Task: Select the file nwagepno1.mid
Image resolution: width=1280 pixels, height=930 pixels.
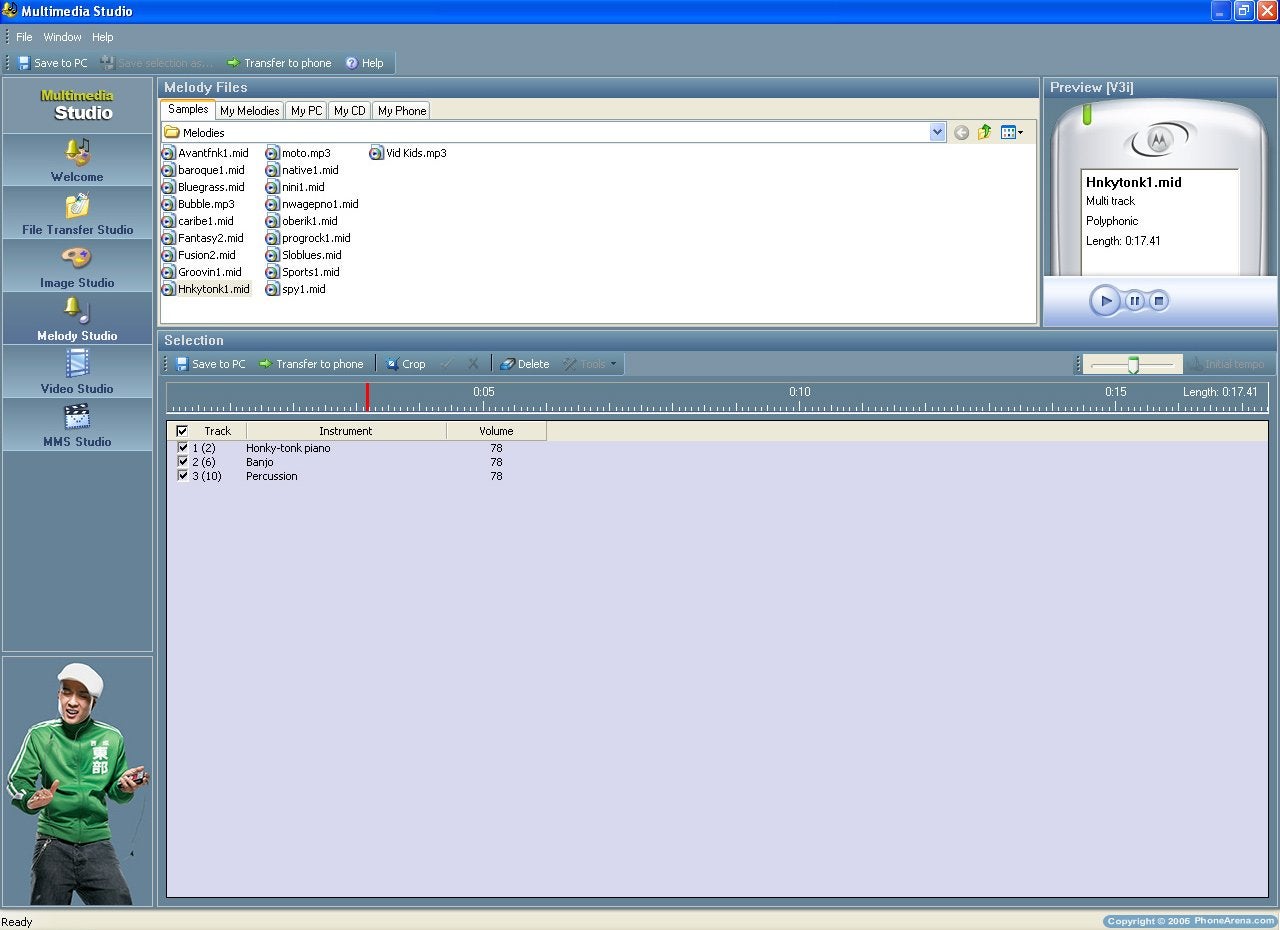Action: pyautogui.click(x=312, y=204)
